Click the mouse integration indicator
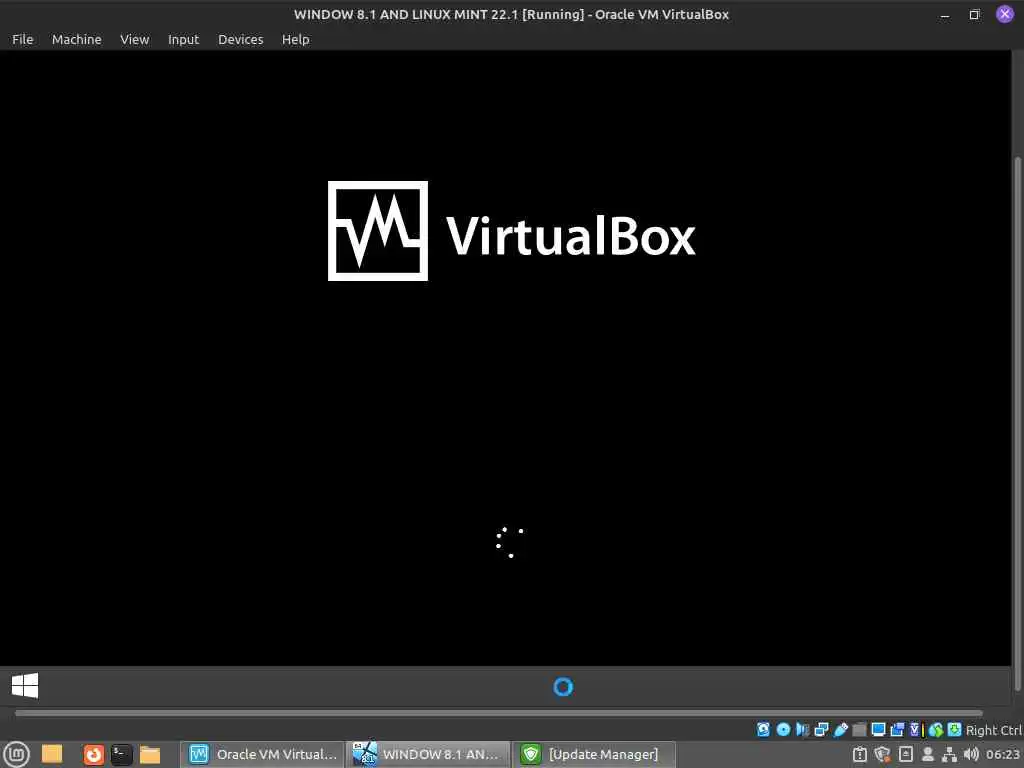Screen dimensions: 1024x768 [x=936, y=729]
